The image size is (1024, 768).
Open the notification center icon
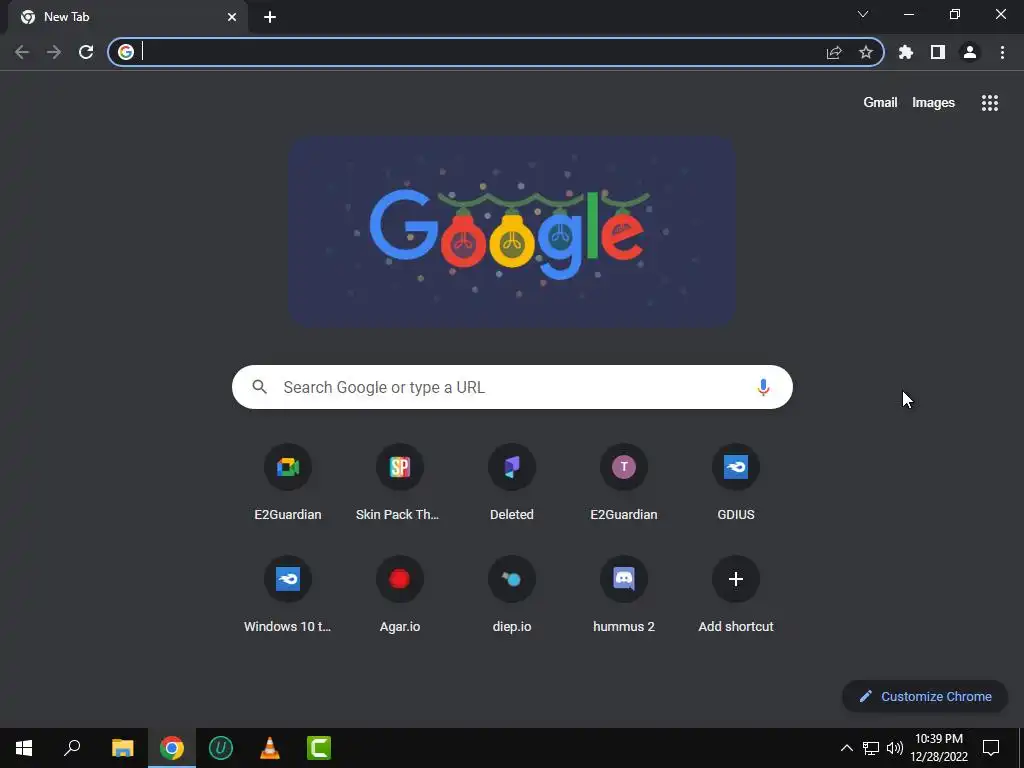[991, 748]
